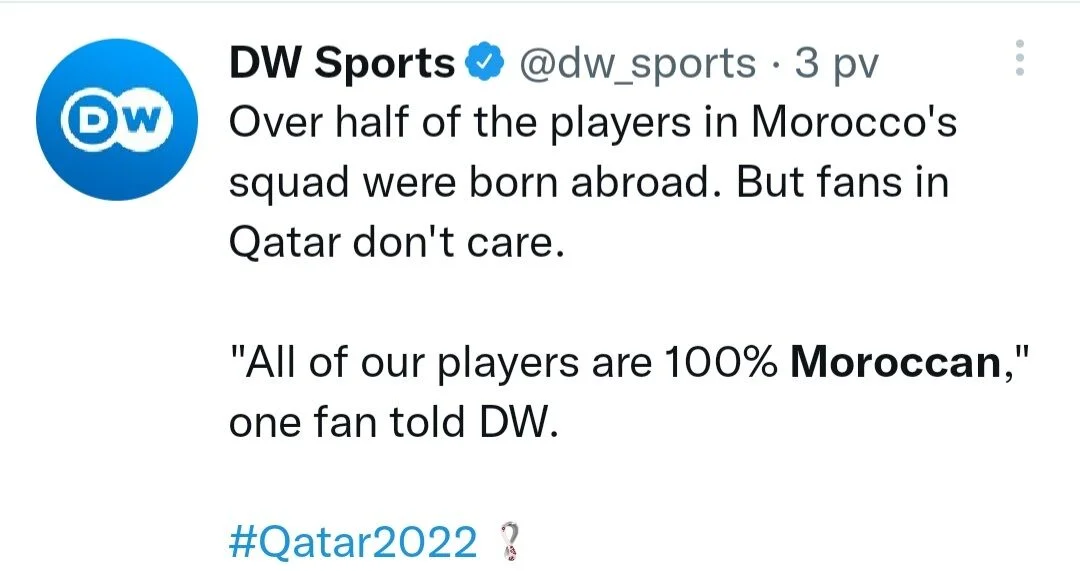Follow the #Qatar2022 hashtag

click(x=354, y=543)
